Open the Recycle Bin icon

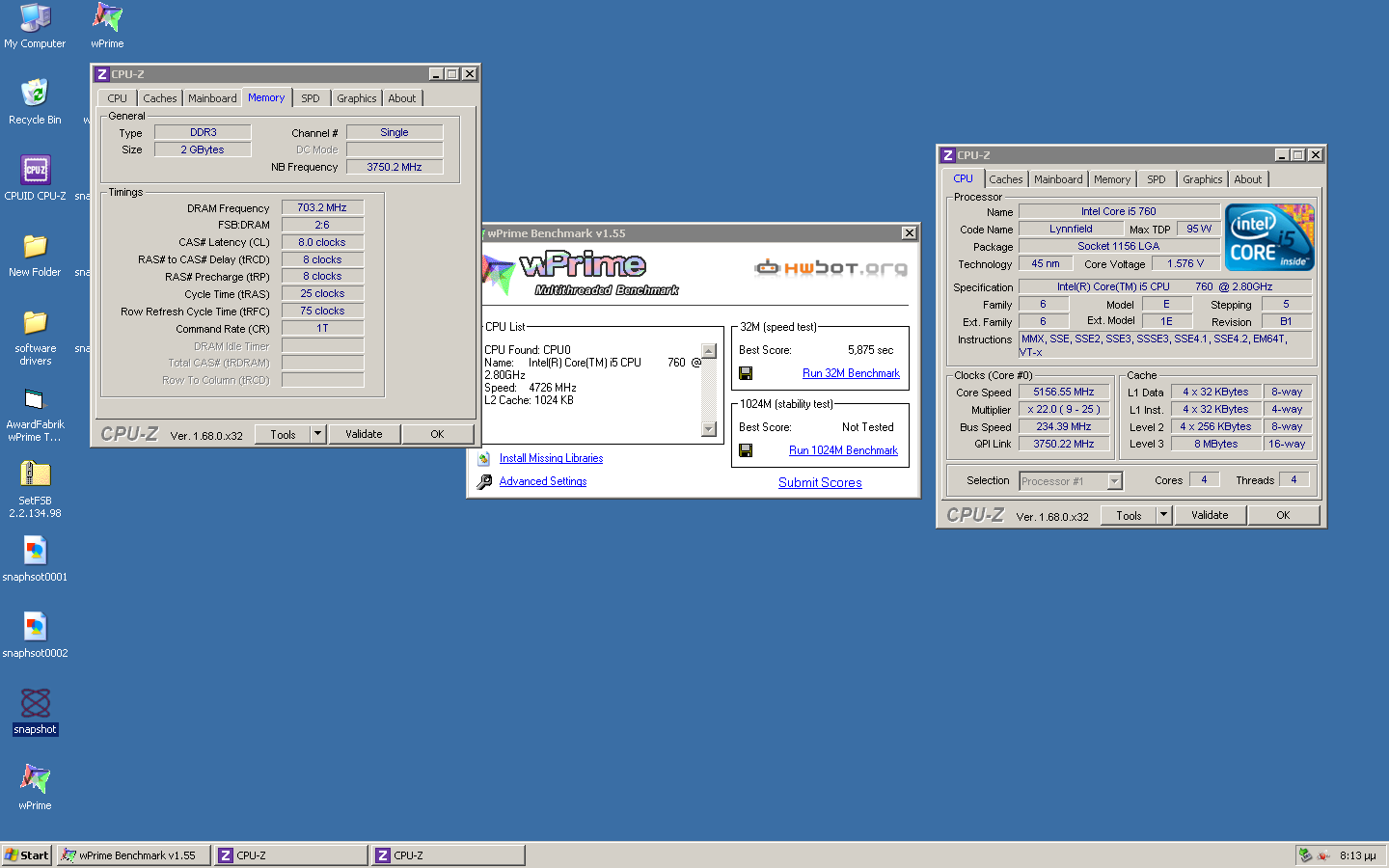point(35,101)
